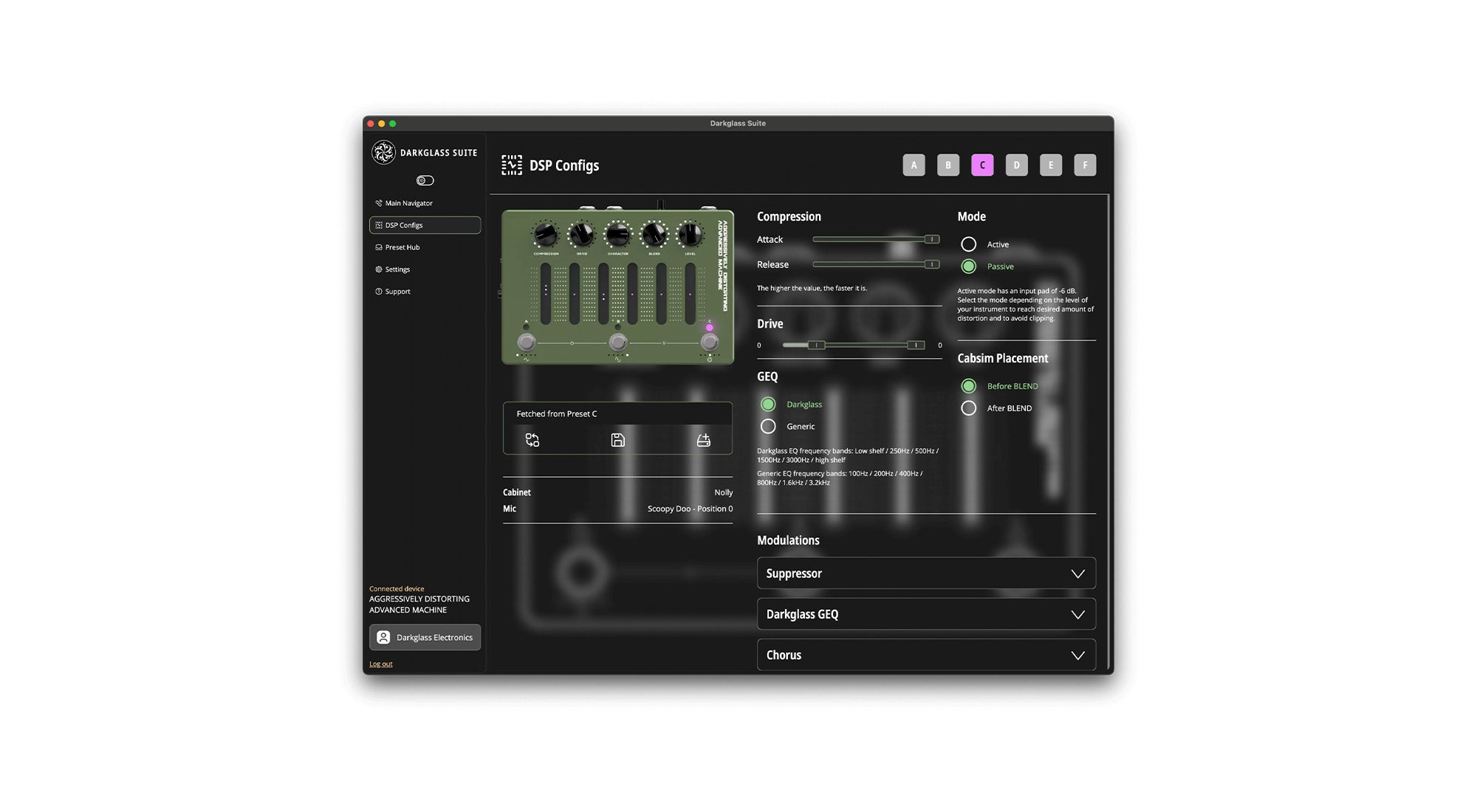Select Darkglass GEQ radio option
The width and height of the screenshot is (1477, 812).
tap(768, 405)
